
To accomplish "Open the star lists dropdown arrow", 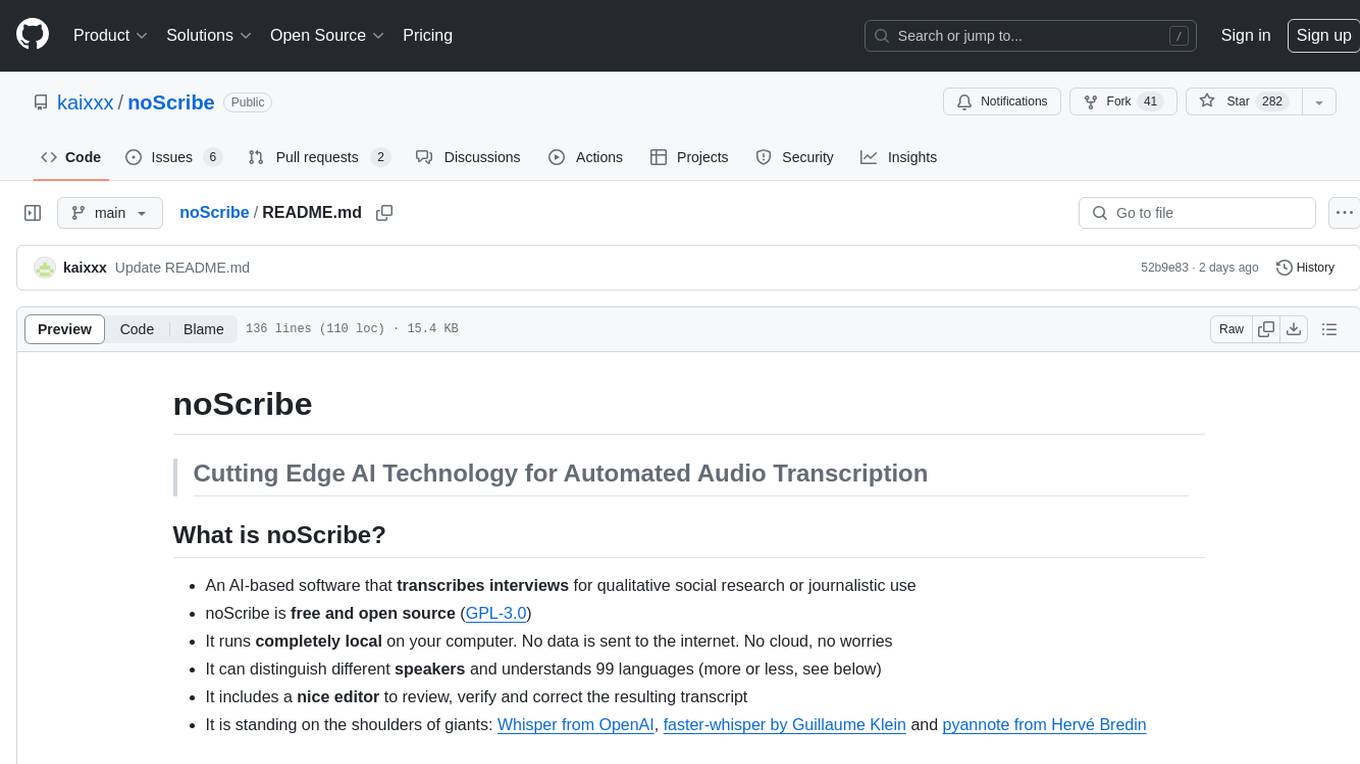I will pyautogui.click(x=1319, y=101).
